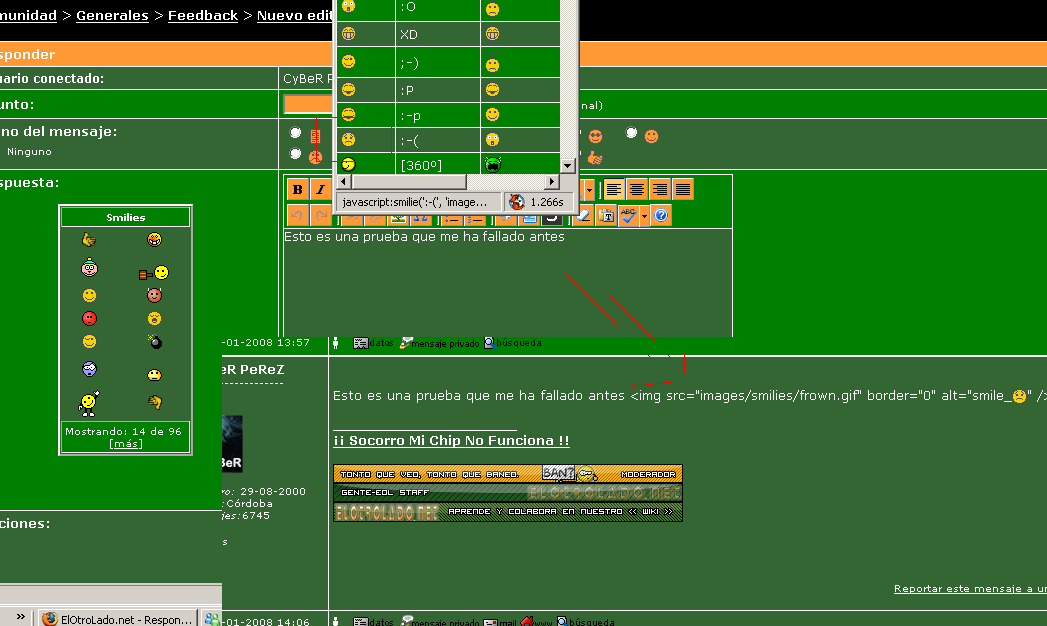This screenshot has height=626, width=1047.
Task: Open the www link on the 14:06 post
Action: tap(537, 622)
